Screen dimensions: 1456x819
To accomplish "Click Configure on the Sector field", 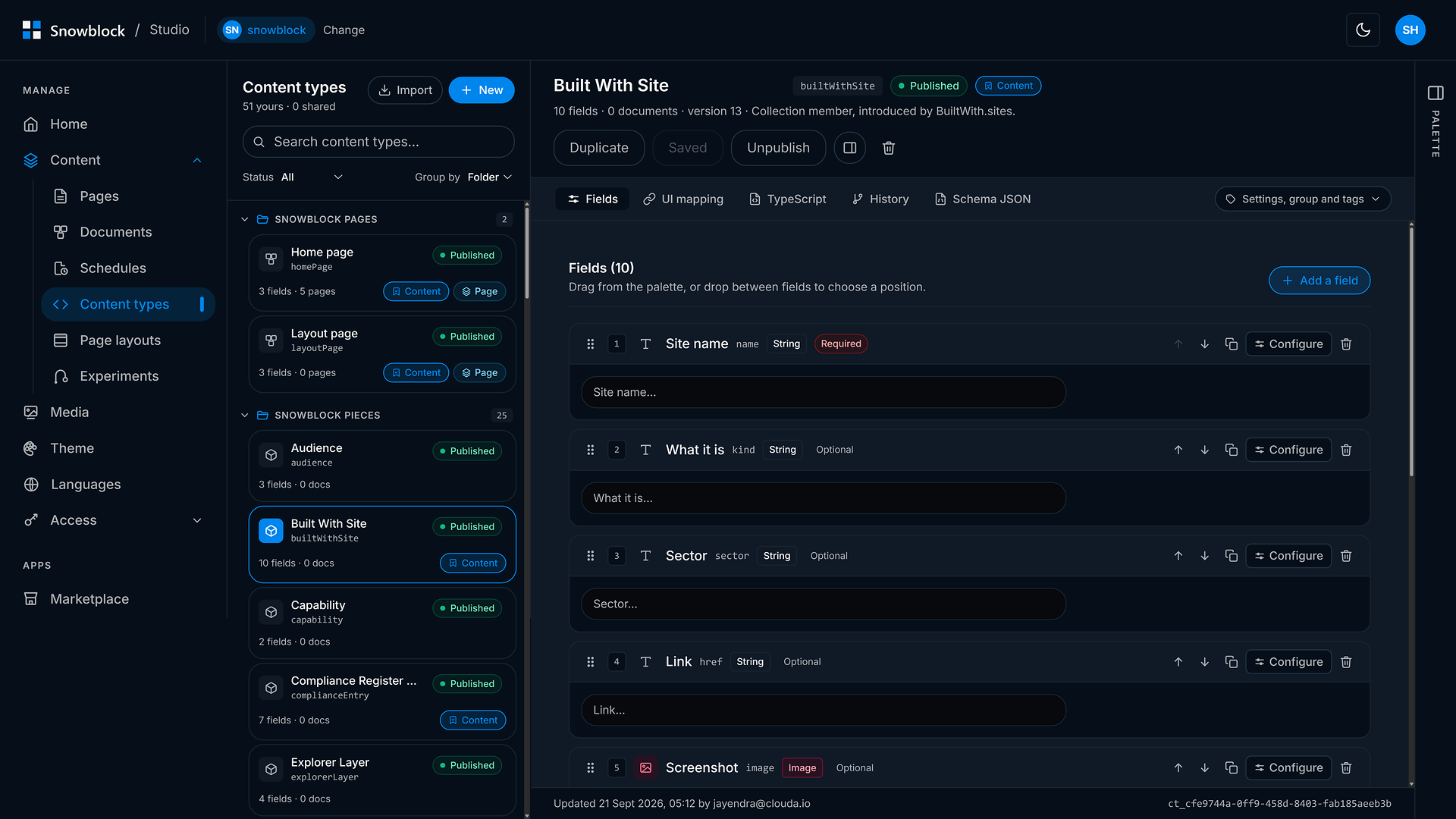I will [x=1288, y=556].
